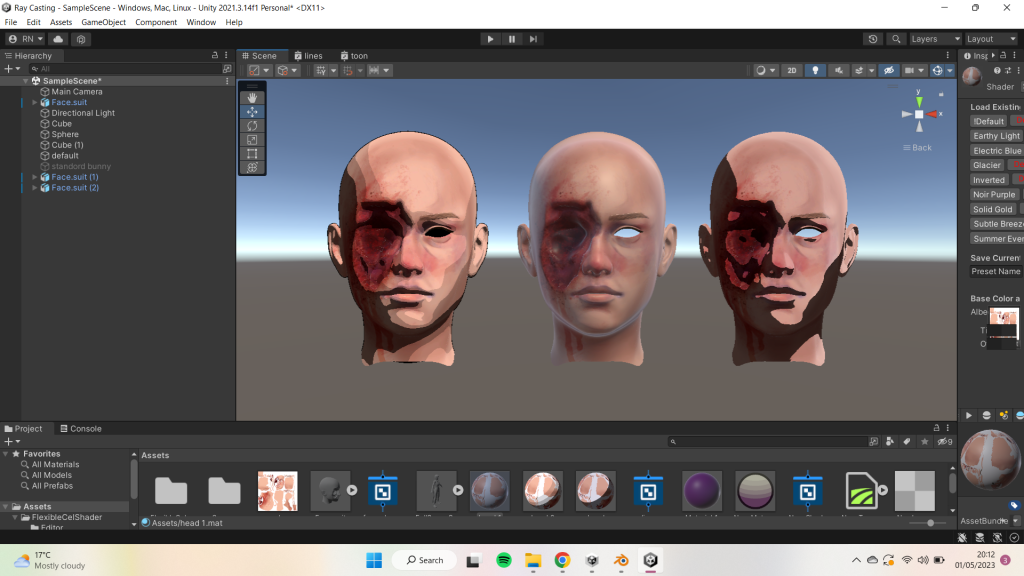Screen dimensions: 1024x576
Task: Click All Materials favorite
Action: tap(56, 464)
